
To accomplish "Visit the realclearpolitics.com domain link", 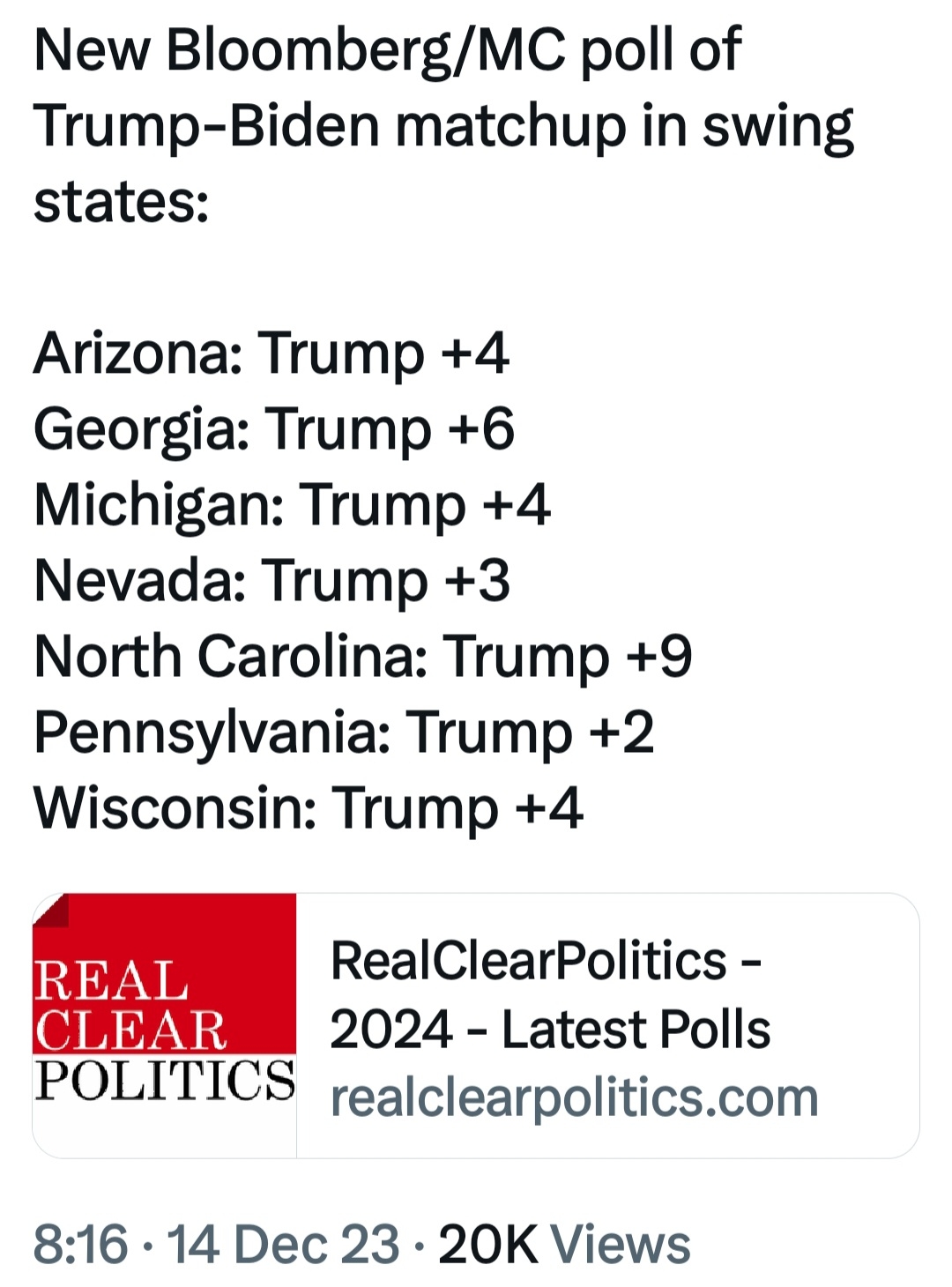I will [575, 1097].
